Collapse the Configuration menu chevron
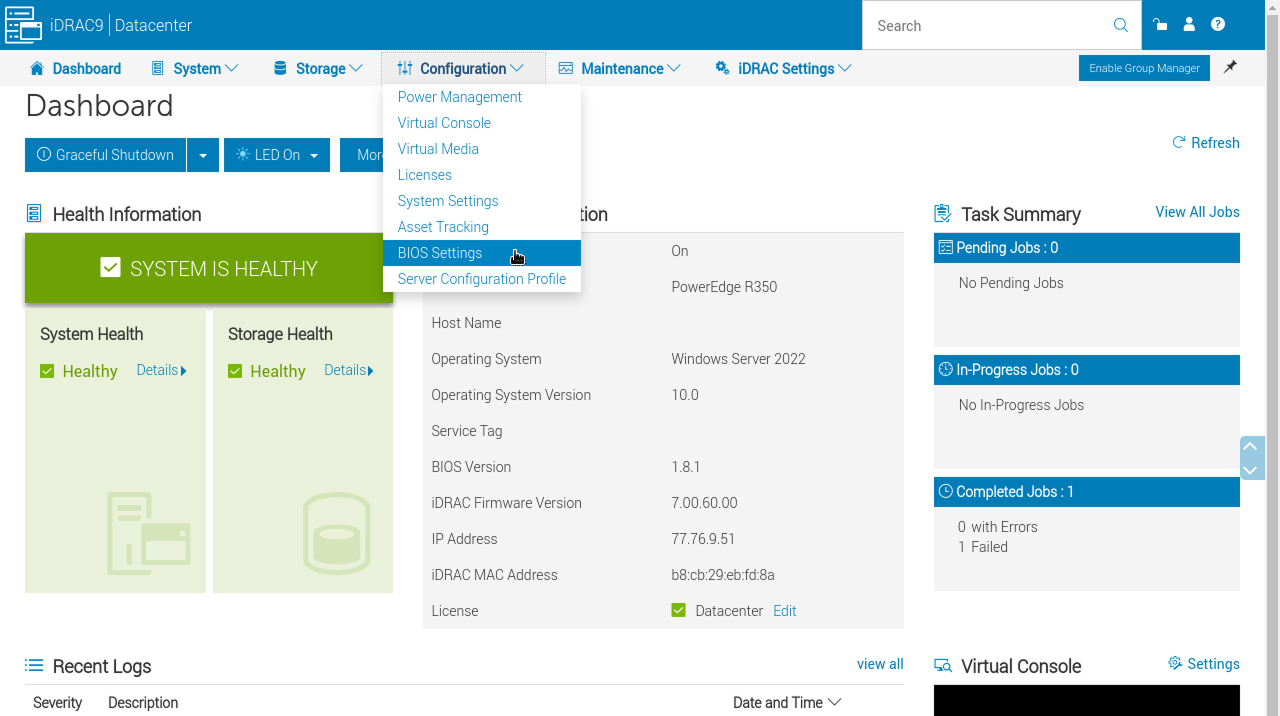 pos(517,68)
